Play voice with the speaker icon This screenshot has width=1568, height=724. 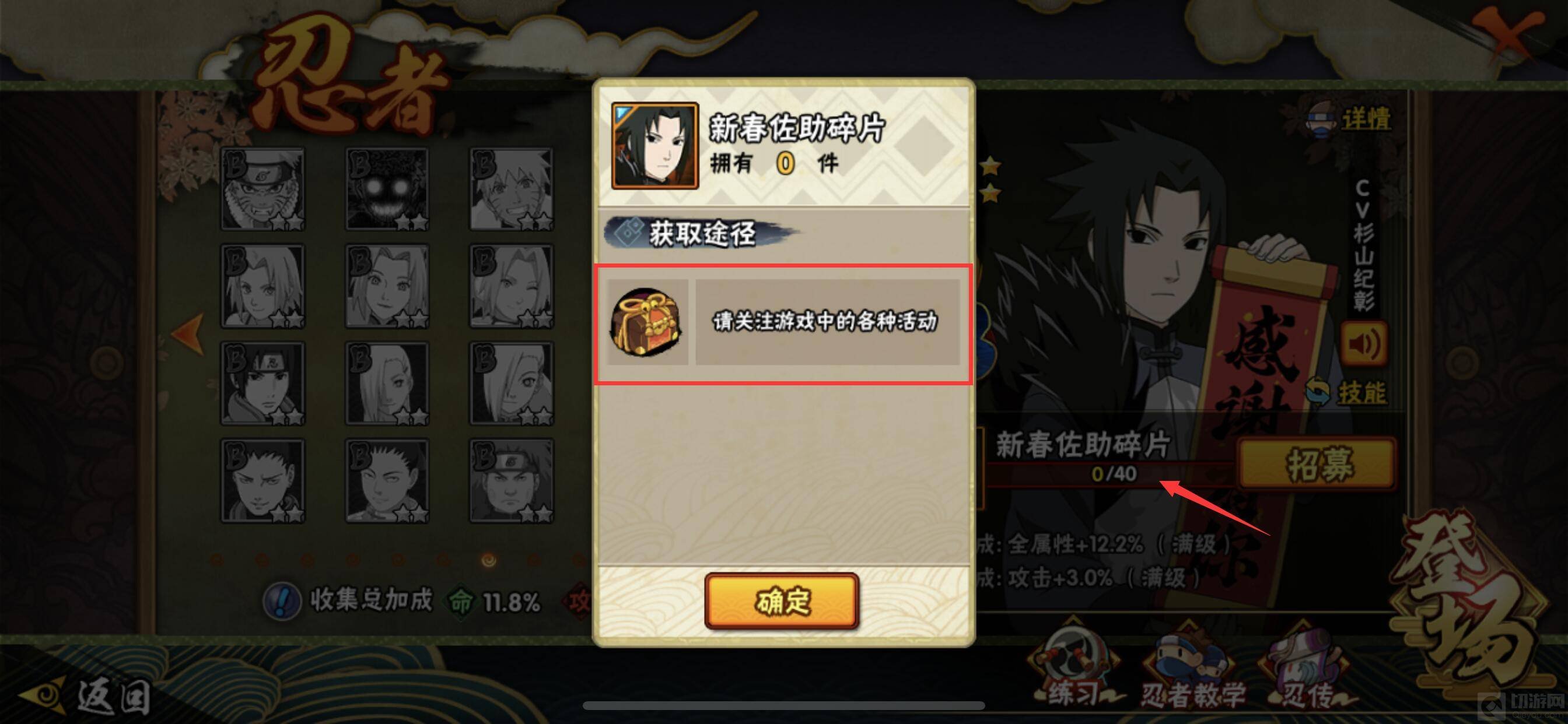tap(1363, 345)
